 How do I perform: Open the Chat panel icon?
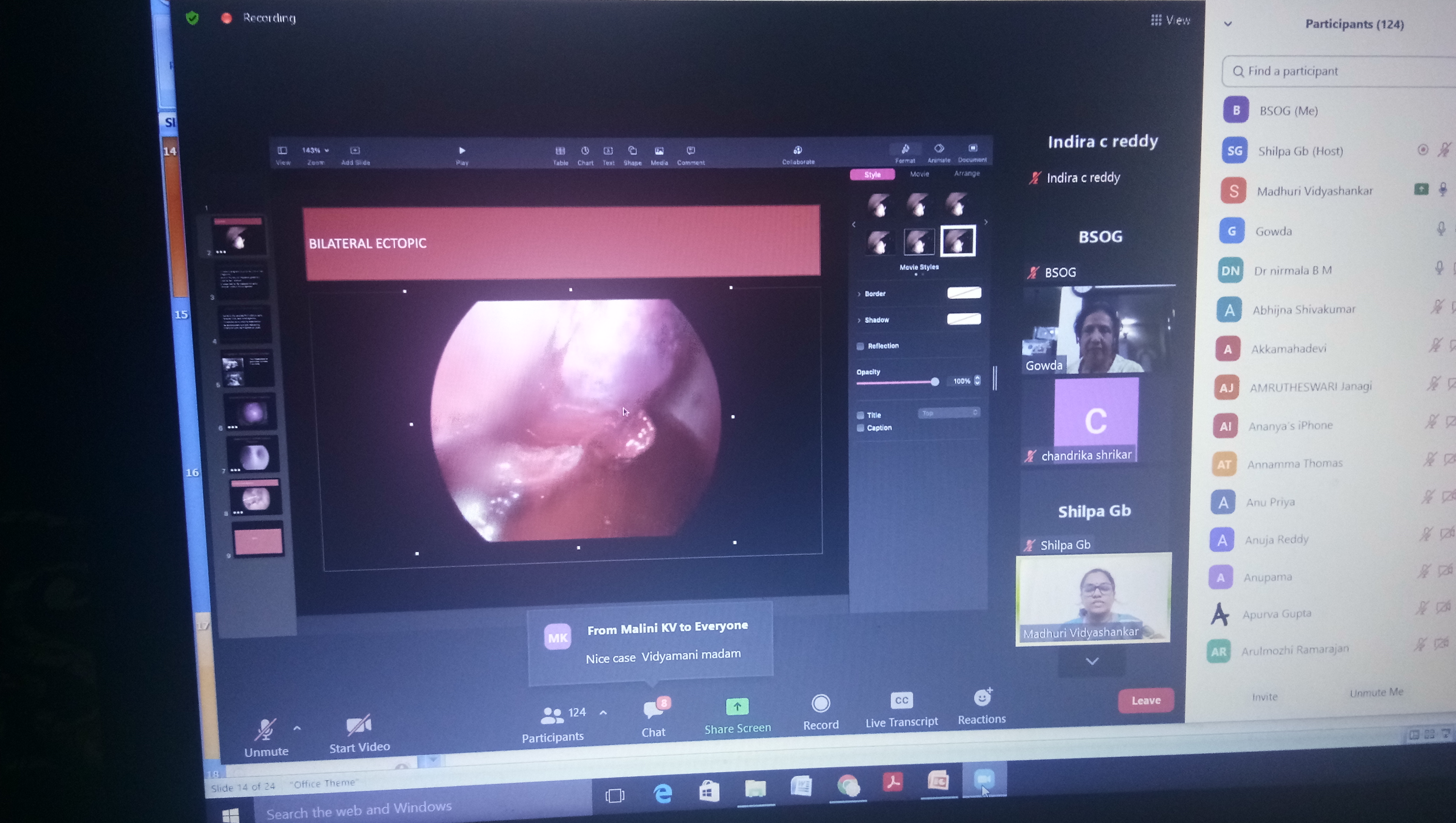tap(653, 709)
